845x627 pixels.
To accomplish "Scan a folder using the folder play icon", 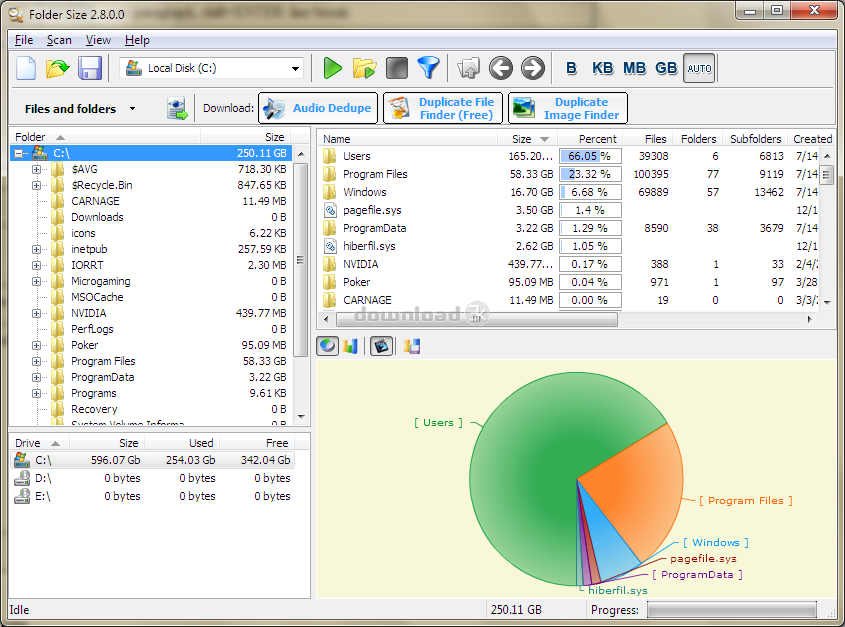I will point(365,68).
